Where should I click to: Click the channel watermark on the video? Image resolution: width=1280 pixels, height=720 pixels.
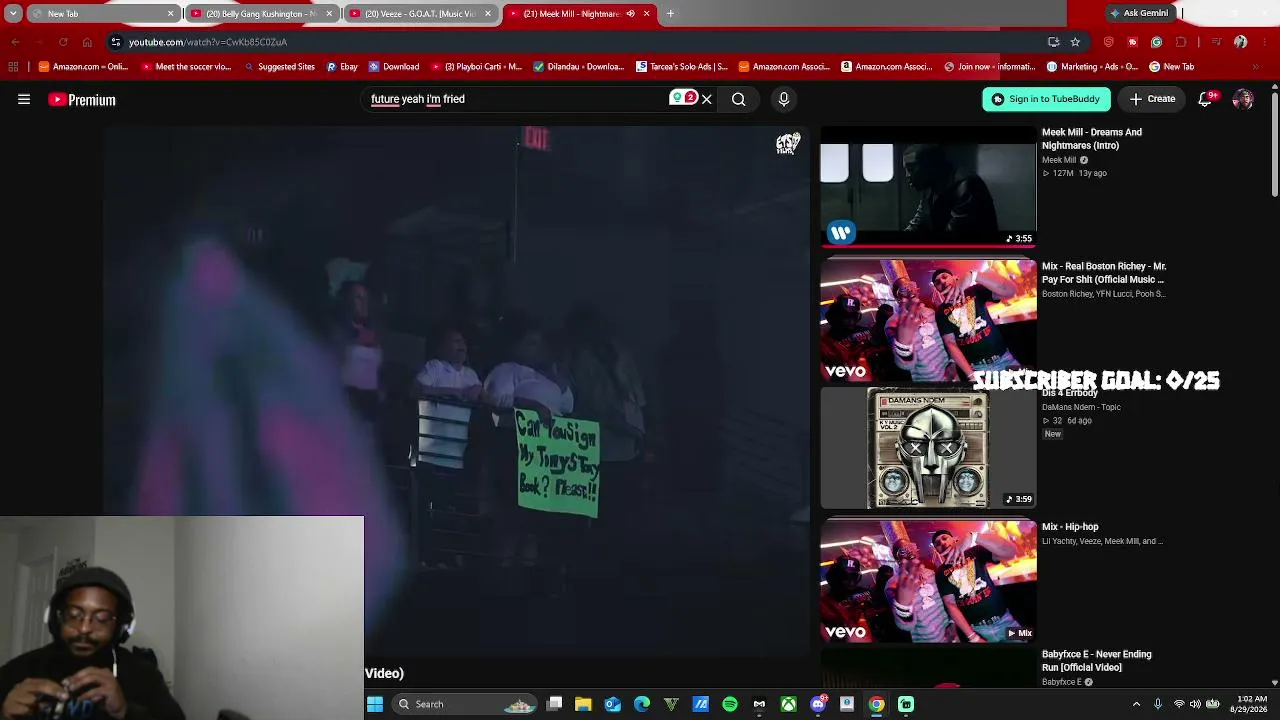tap(788, 144)
